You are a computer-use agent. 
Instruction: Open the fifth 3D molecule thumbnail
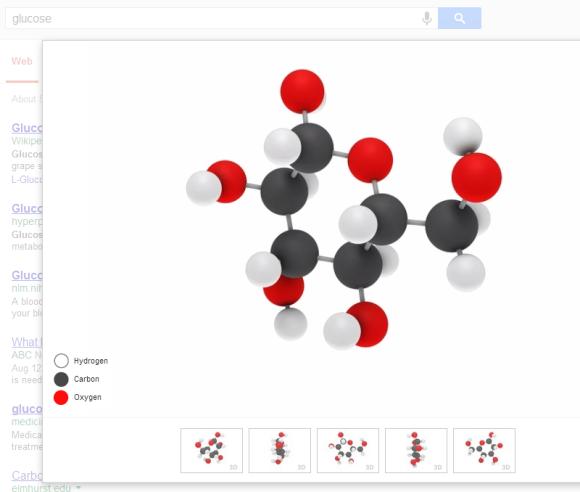coord(484,450)
